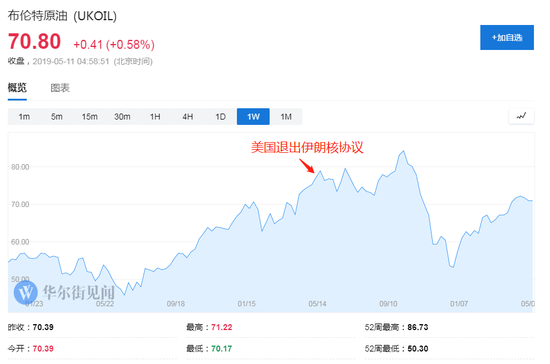Viewport: 550px width, 364px height.
Task: Click the chart type line icon button
Action: [521, 116]
